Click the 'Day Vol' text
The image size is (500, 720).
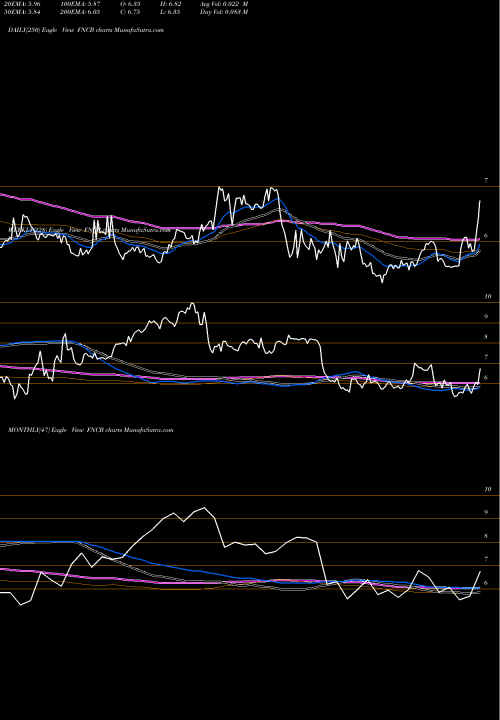[x=224, y=12]
